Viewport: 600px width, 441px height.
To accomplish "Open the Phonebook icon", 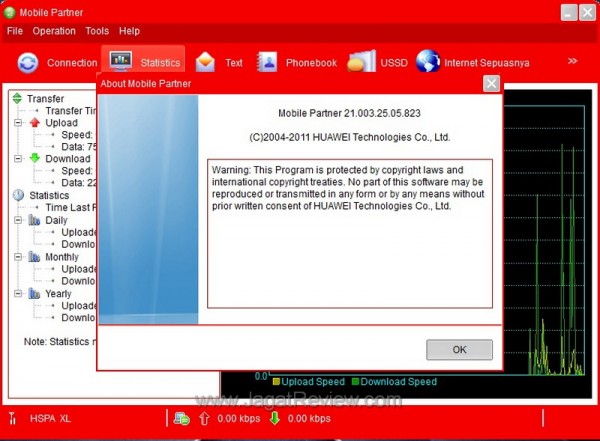I will point(267,62).
